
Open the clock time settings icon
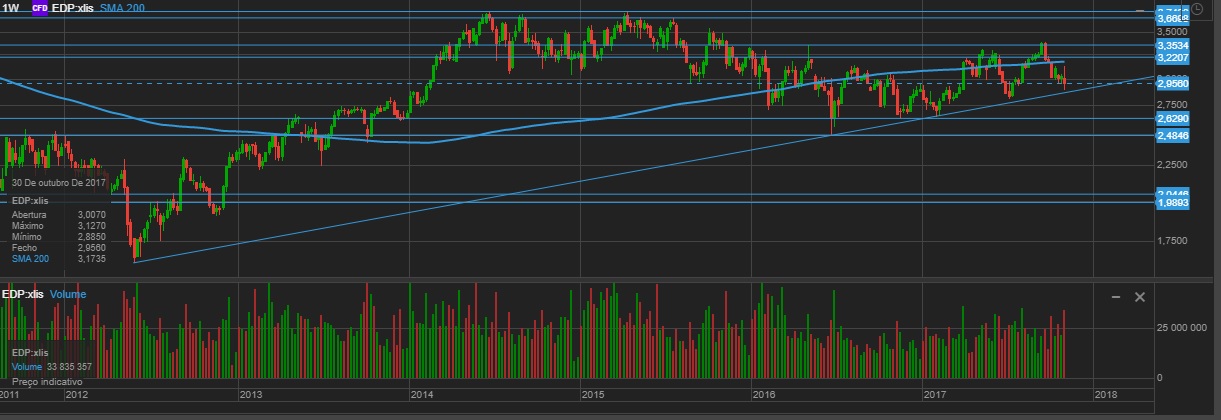point(1209,11)
